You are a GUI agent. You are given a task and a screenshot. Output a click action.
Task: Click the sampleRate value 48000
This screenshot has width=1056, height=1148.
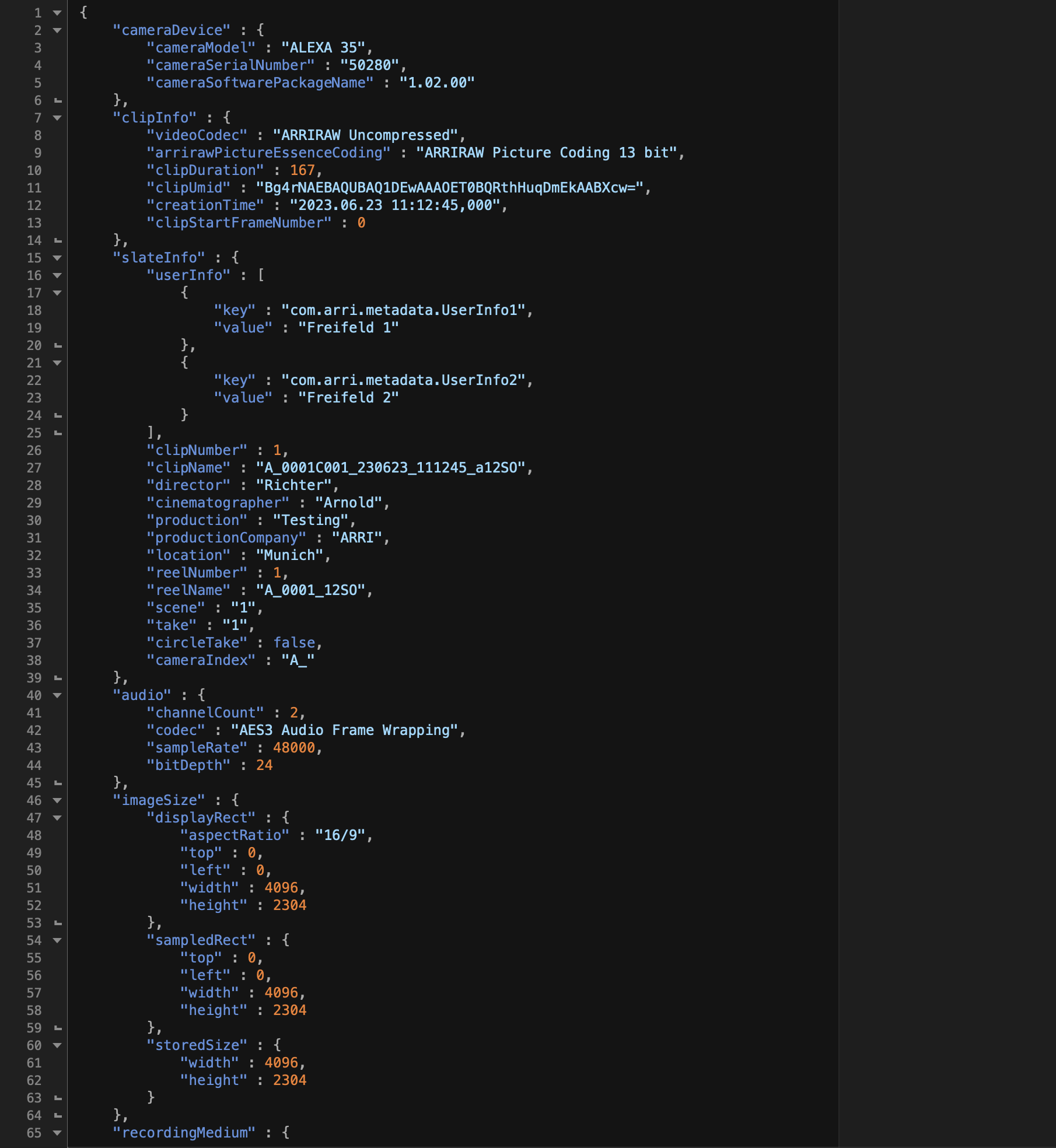point(294,748)
